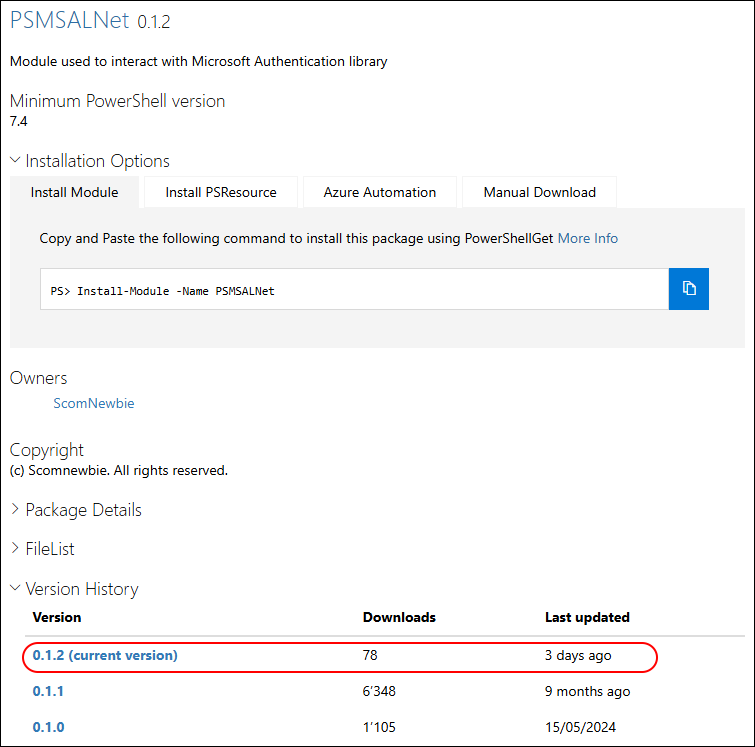Open the More Info link

click(x=587, y=238)
